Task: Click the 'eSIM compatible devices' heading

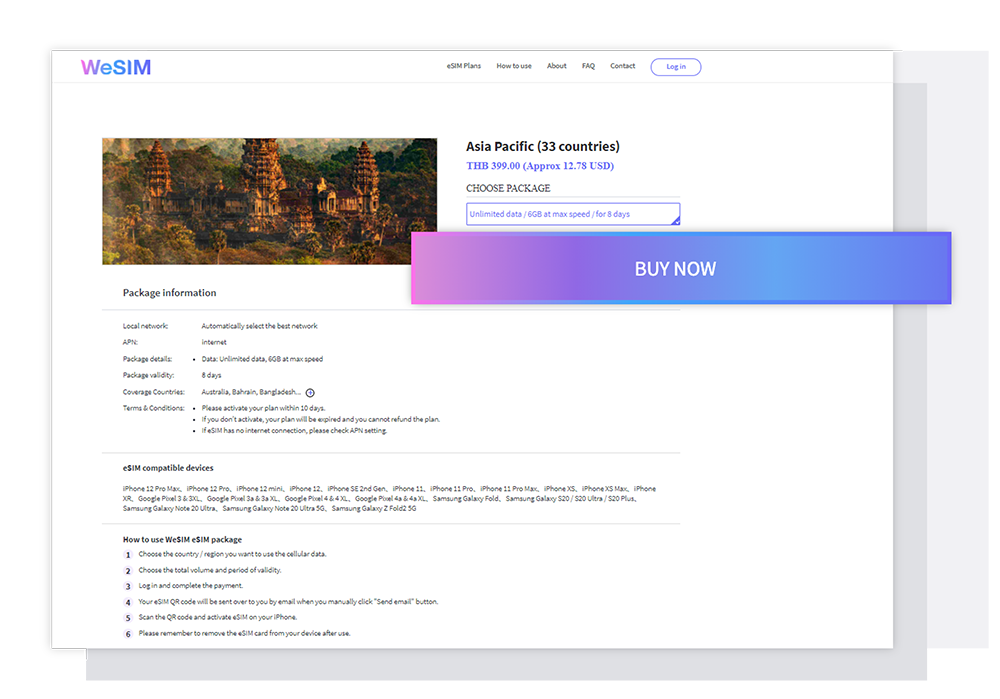Action: tap(168, 468)
